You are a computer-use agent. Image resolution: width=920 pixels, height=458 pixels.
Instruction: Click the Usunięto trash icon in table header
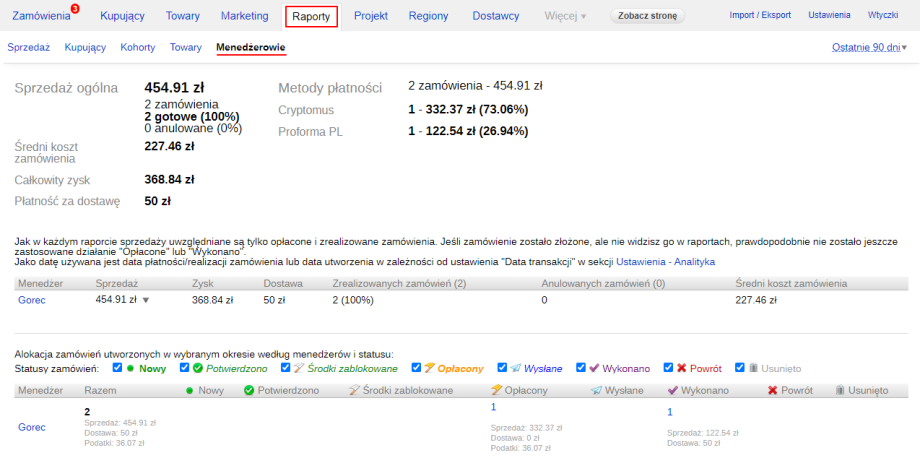coord(840,390)
